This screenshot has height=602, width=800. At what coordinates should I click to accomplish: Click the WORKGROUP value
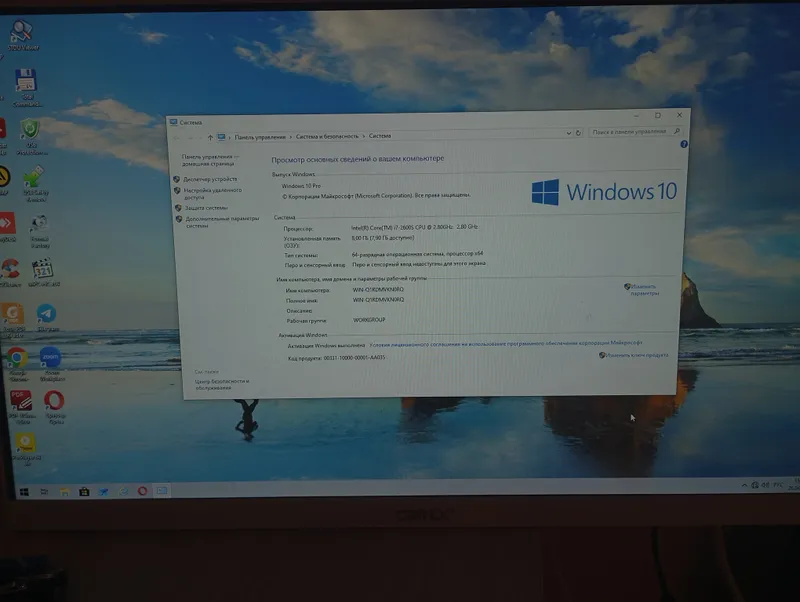click(369, 320)
